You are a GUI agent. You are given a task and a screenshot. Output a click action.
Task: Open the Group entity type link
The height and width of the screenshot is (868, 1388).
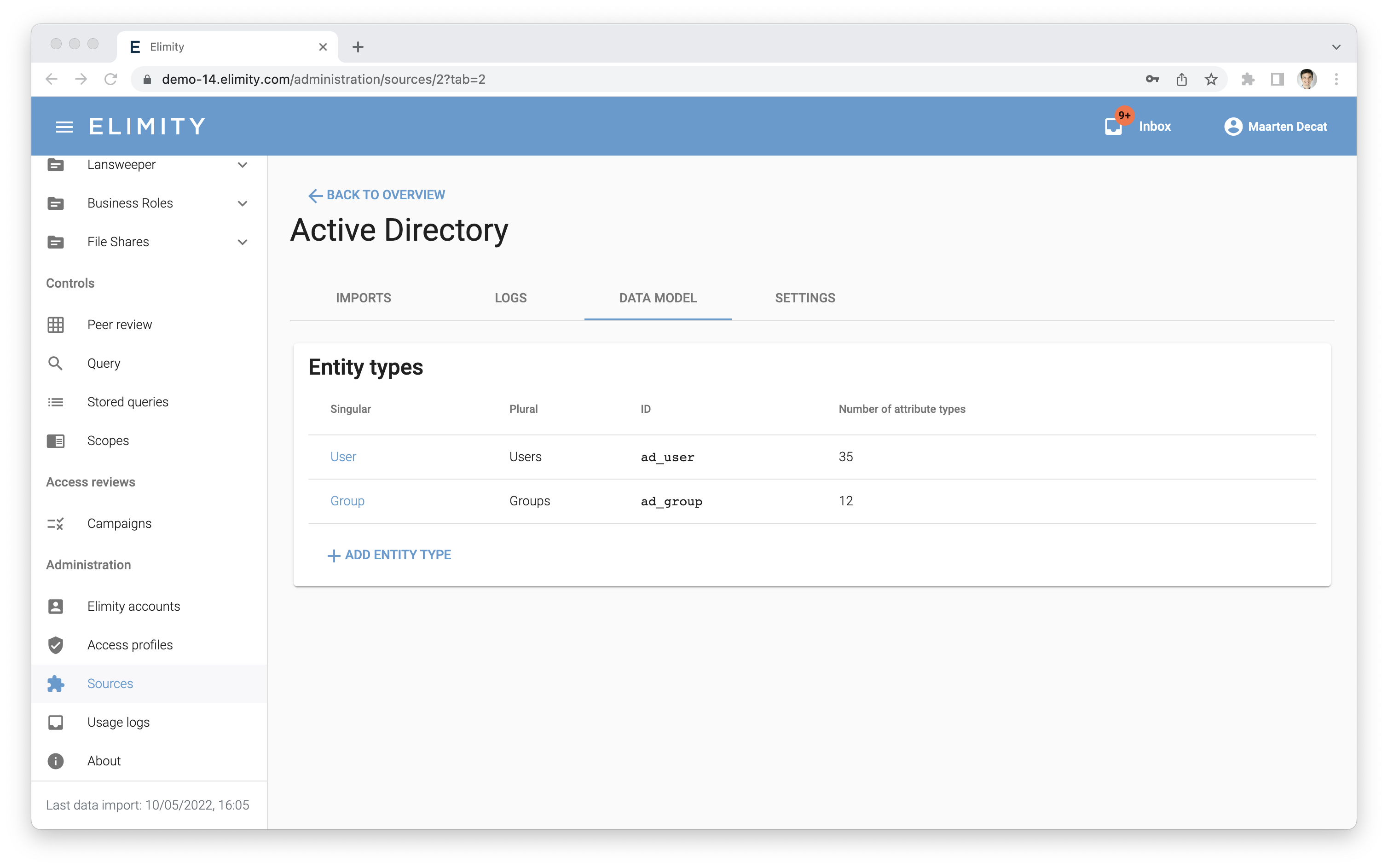347,501
